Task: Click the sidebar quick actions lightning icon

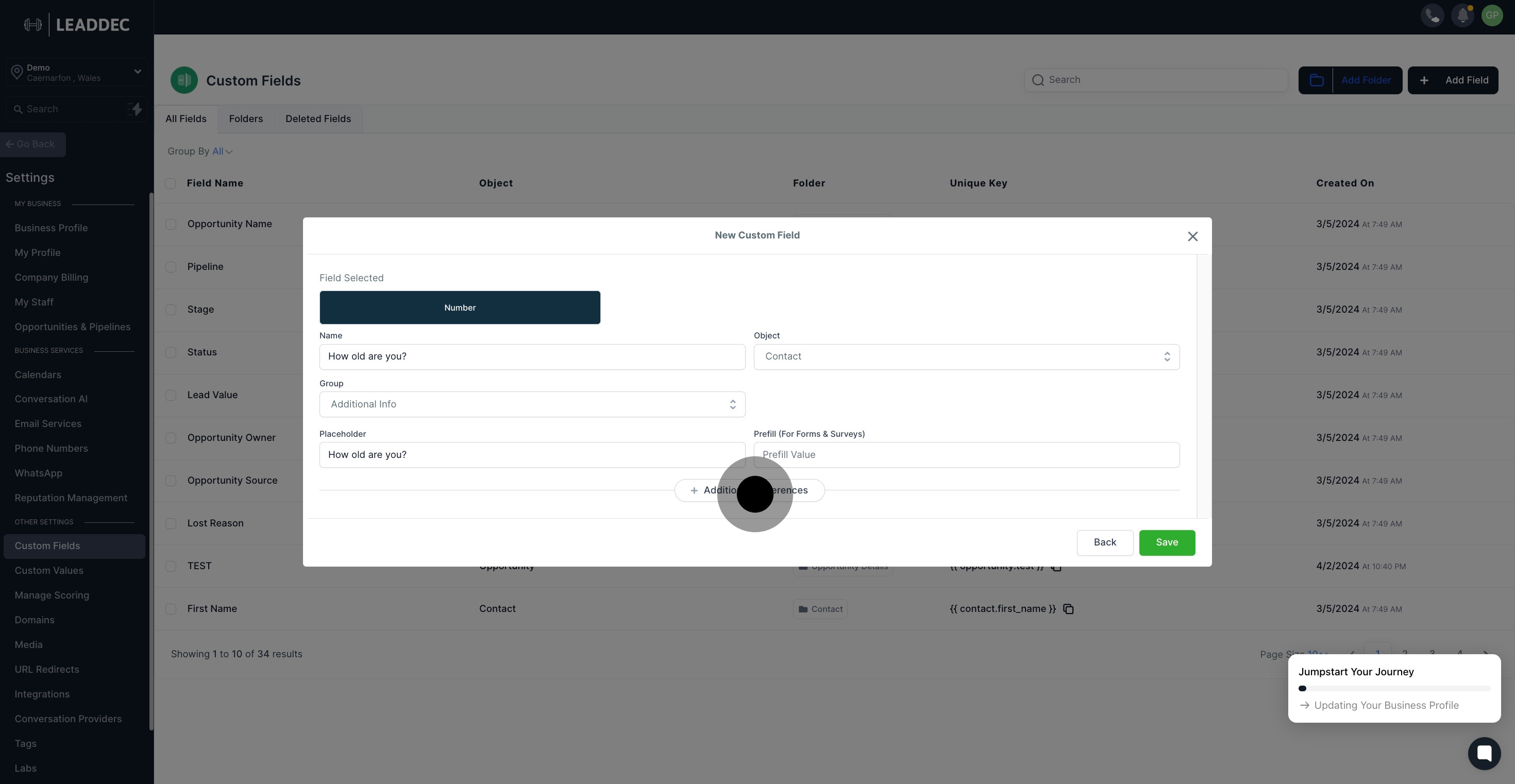Action: click(134, 109)
